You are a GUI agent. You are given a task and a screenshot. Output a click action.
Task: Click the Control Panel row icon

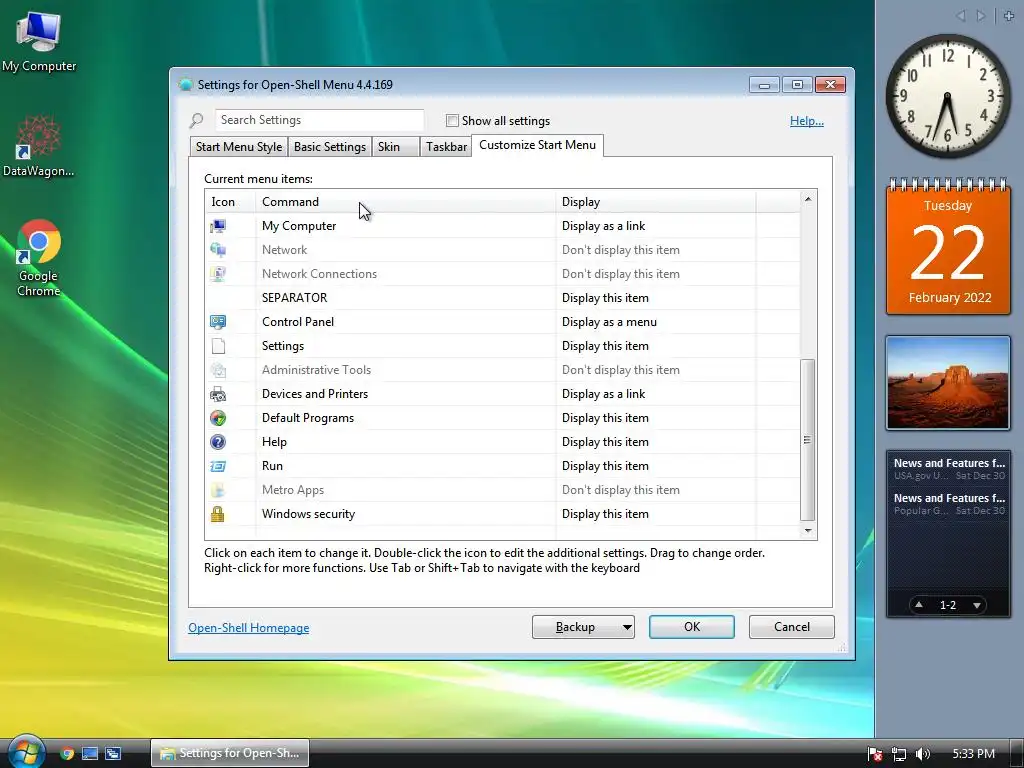tap(218, 322)
